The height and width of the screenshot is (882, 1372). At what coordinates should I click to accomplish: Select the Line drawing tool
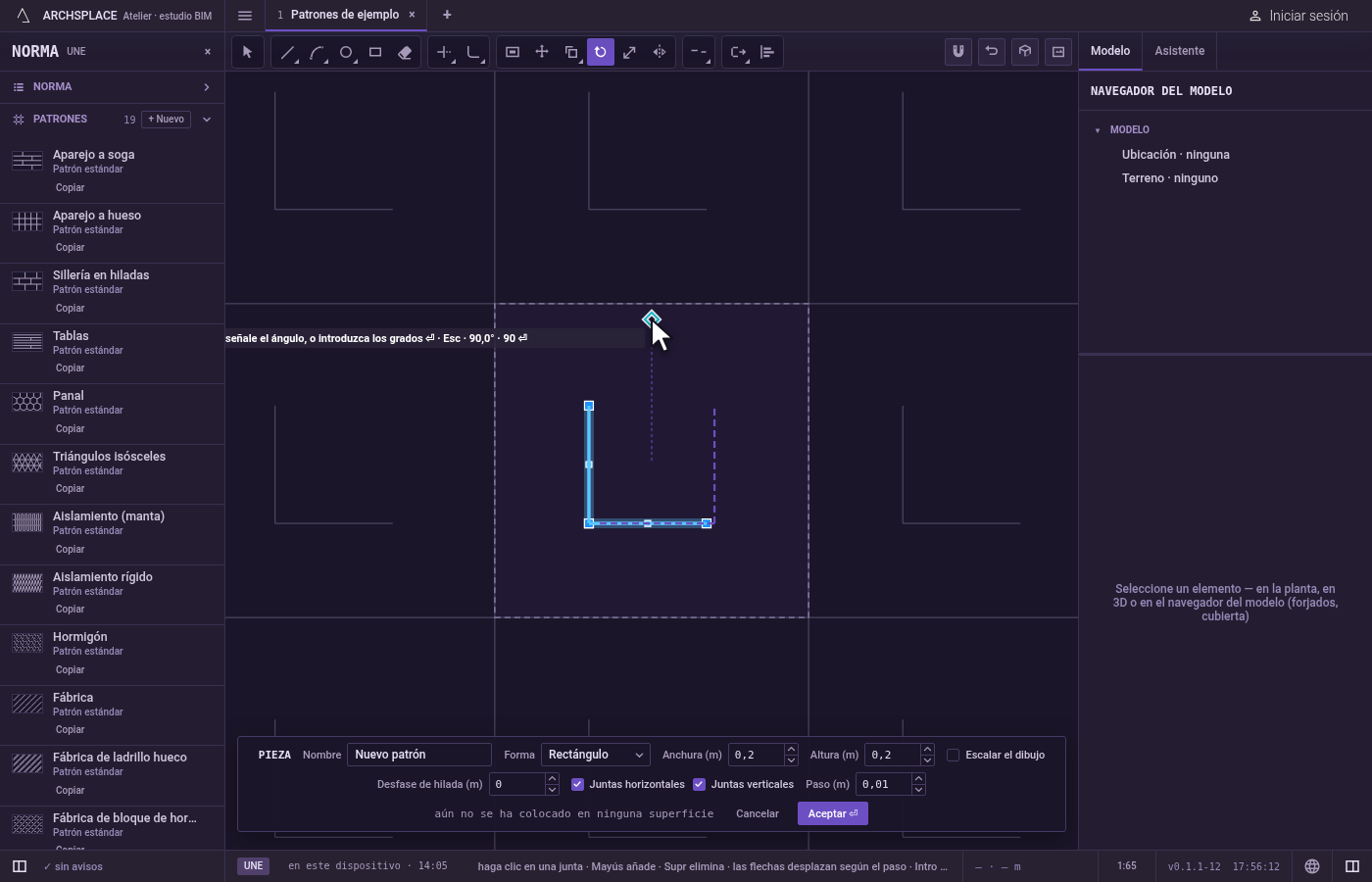point(287,52)
